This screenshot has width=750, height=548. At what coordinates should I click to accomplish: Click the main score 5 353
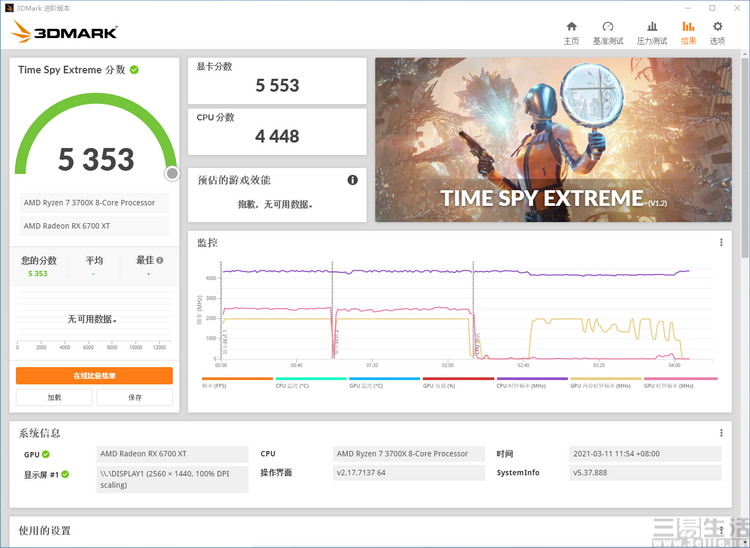coord(96,159)
